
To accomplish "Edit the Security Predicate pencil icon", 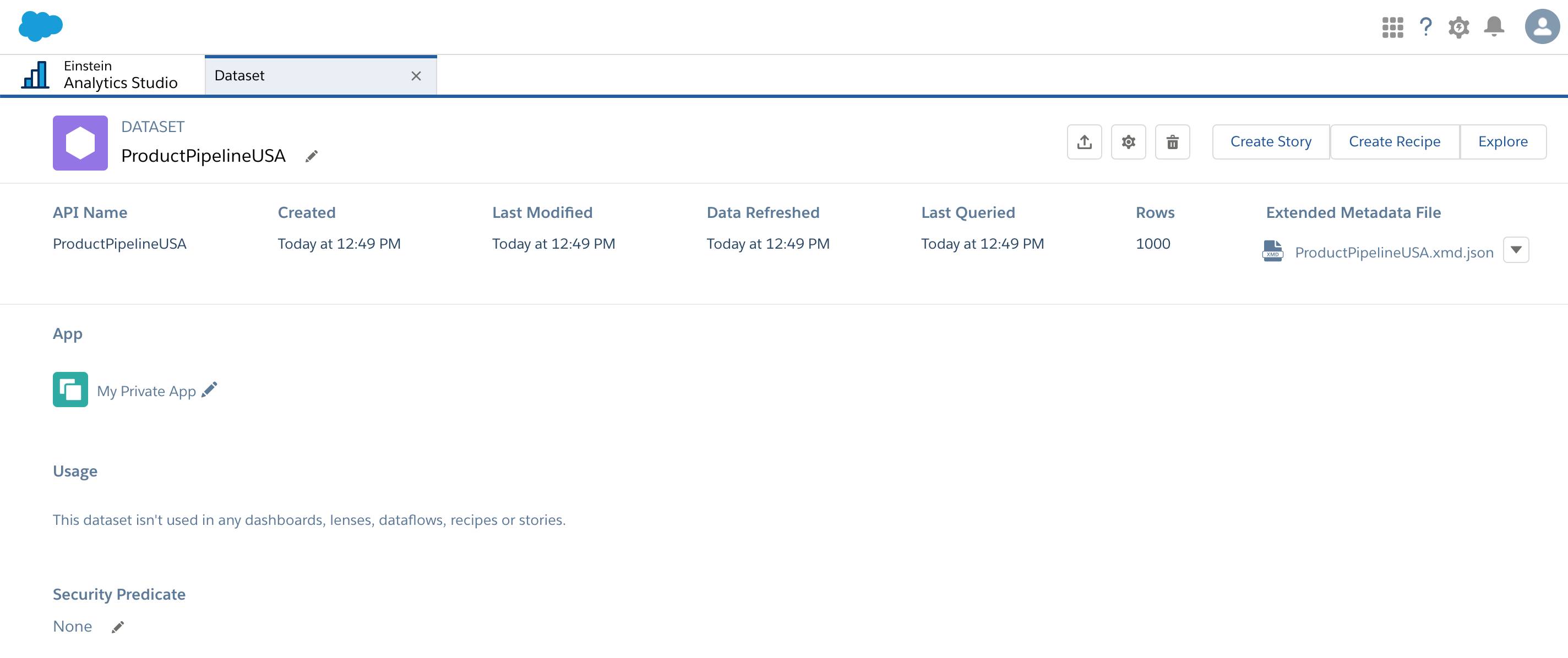I will pos(117,627).
